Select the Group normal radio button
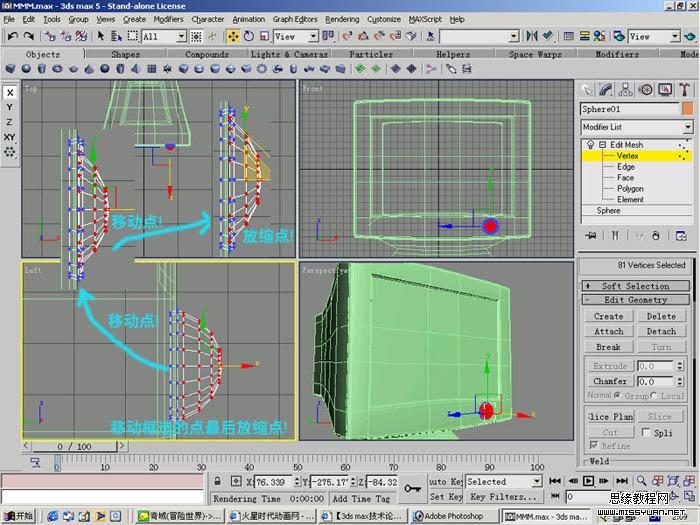Screen dimensions: 700x525 618,395
